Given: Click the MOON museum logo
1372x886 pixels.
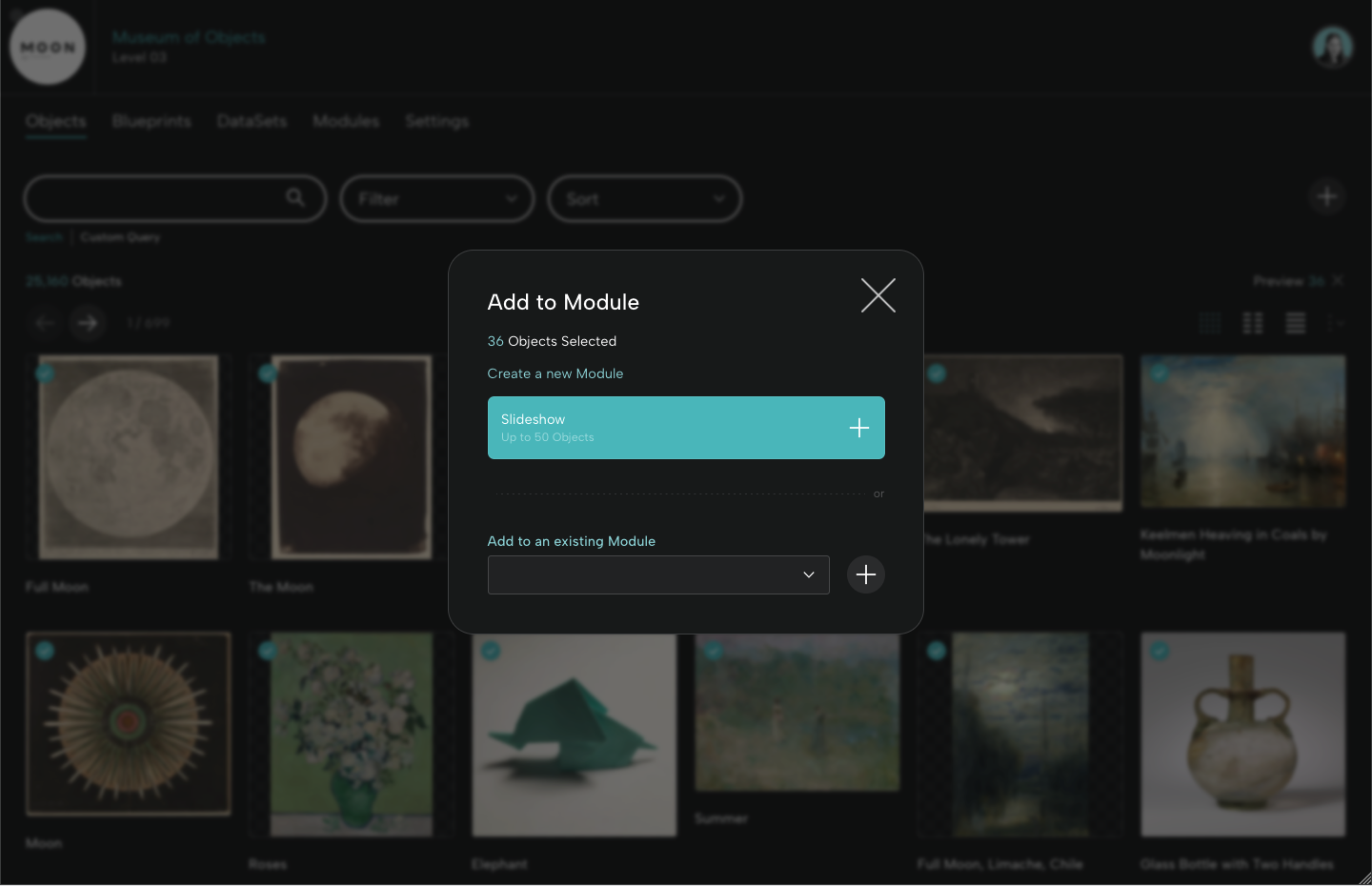Looking at the screenshot, I should tap(48, 46).
